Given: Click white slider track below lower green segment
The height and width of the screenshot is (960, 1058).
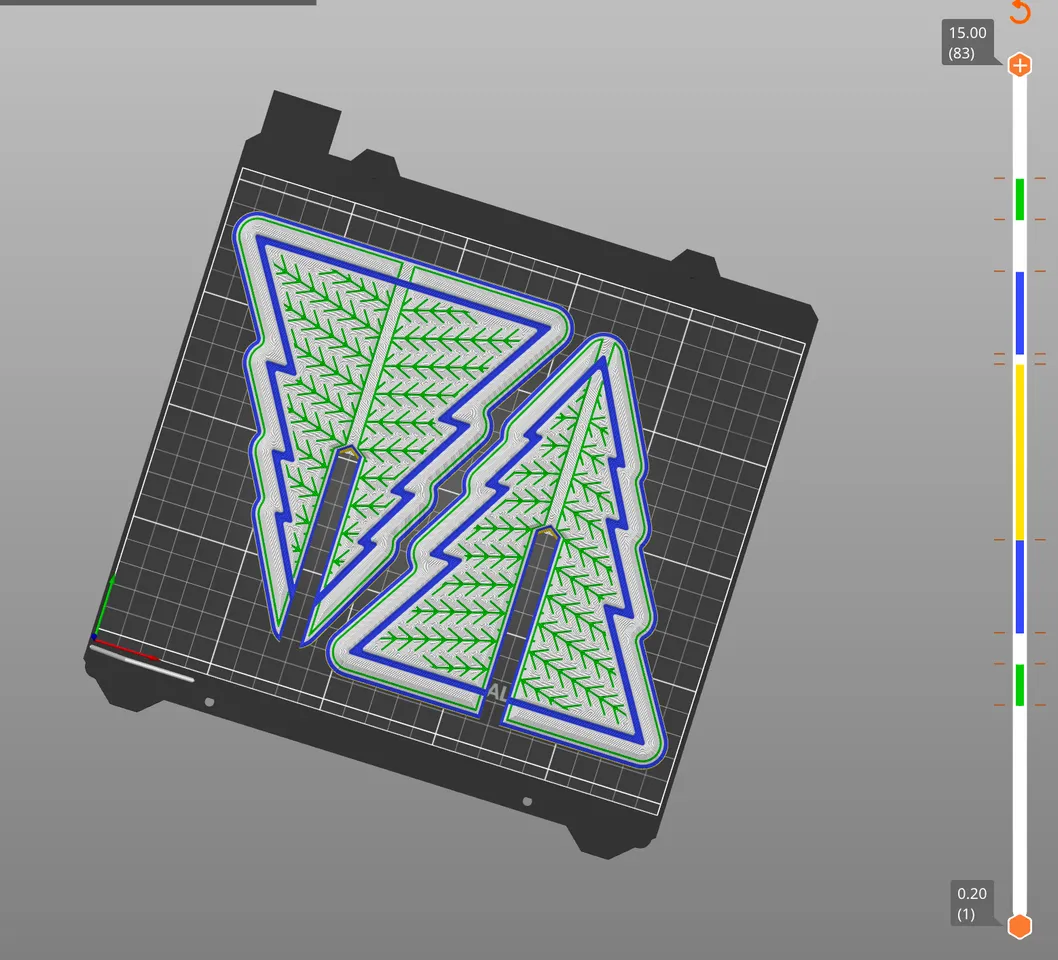Looking at the screenshot, I should pos(1020,800).
